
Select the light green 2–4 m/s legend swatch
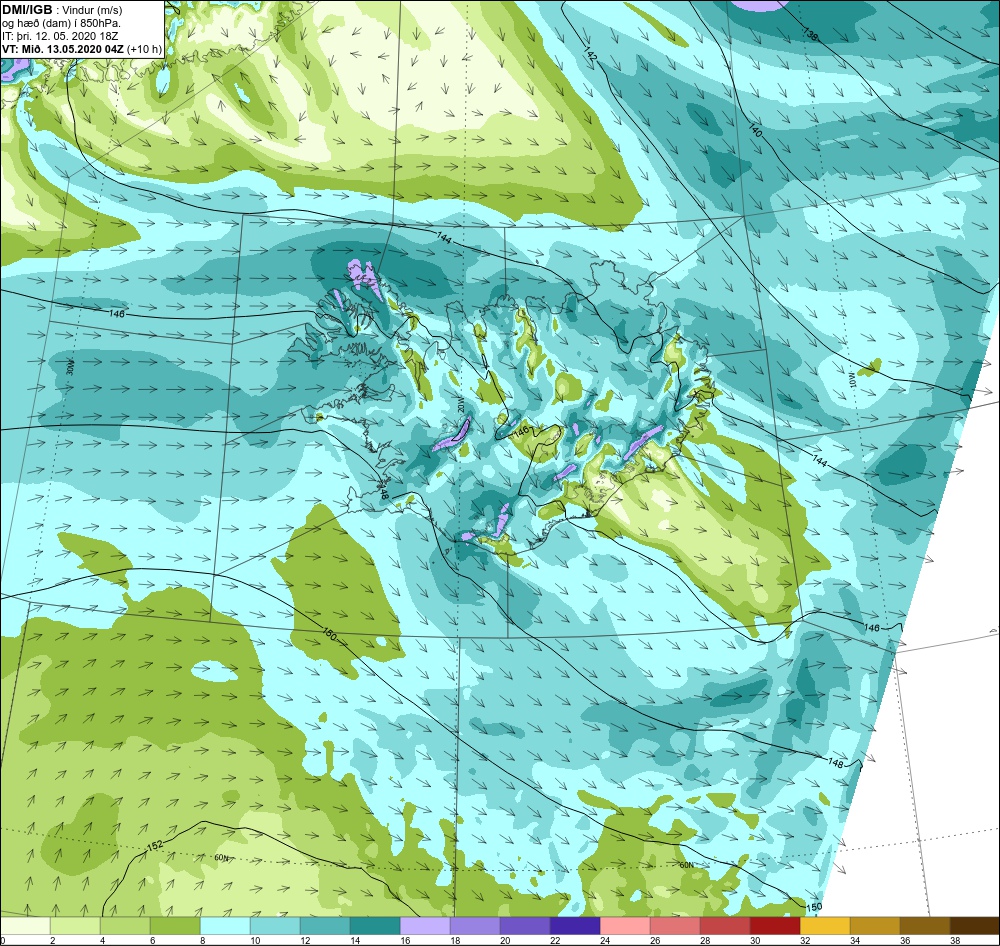click(75, 926)
